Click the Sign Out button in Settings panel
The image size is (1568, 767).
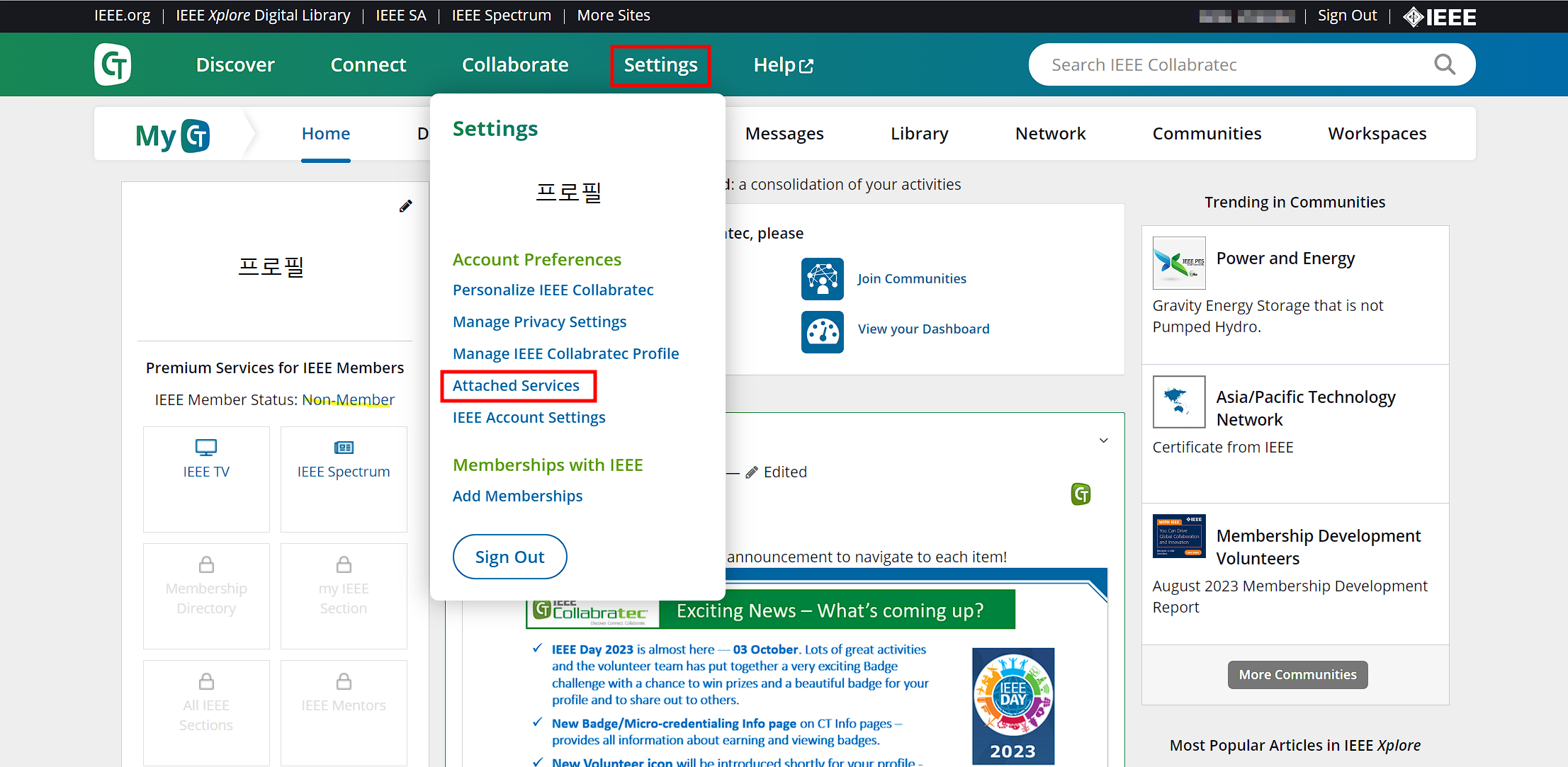tap(509, 557)
